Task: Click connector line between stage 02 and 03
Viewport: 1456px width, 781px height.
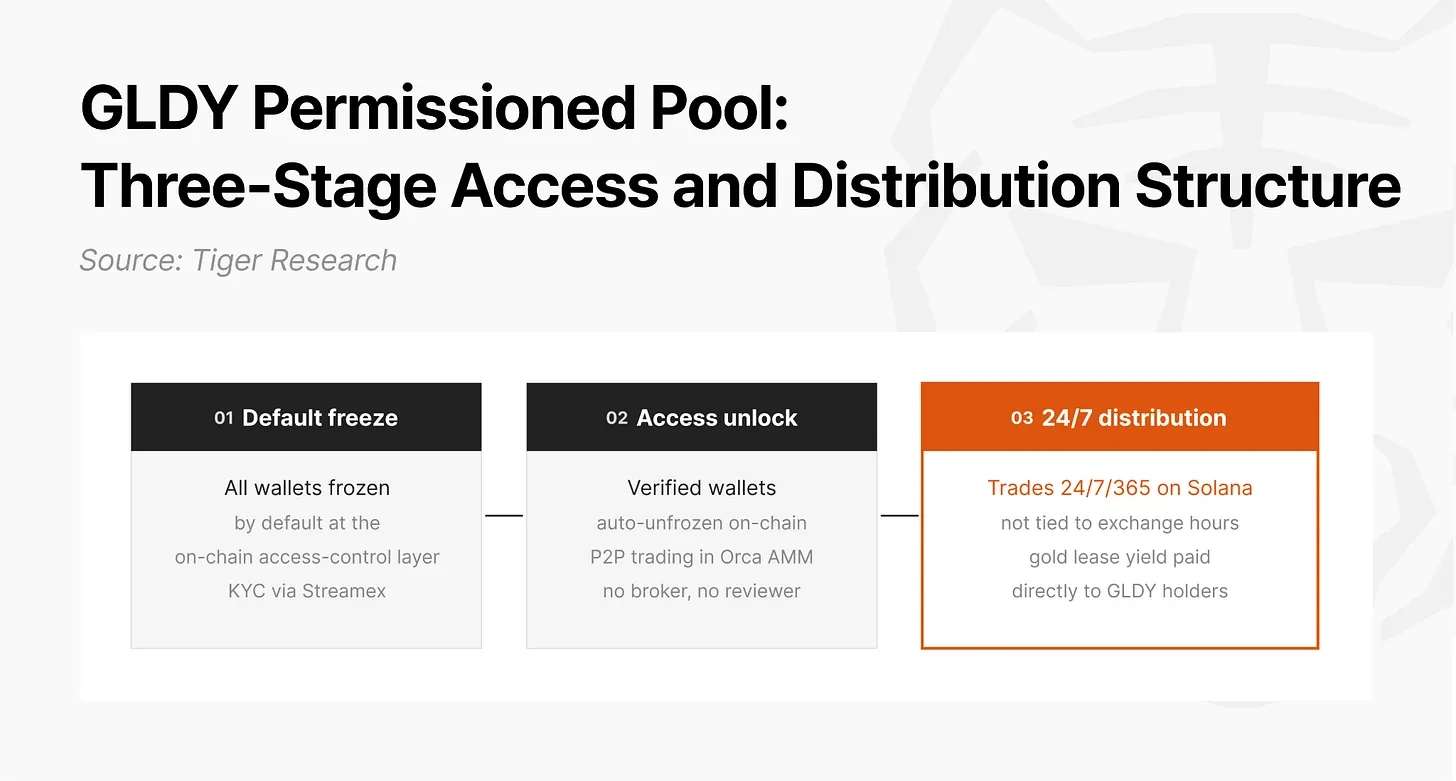Action: [x=900, y=515]
